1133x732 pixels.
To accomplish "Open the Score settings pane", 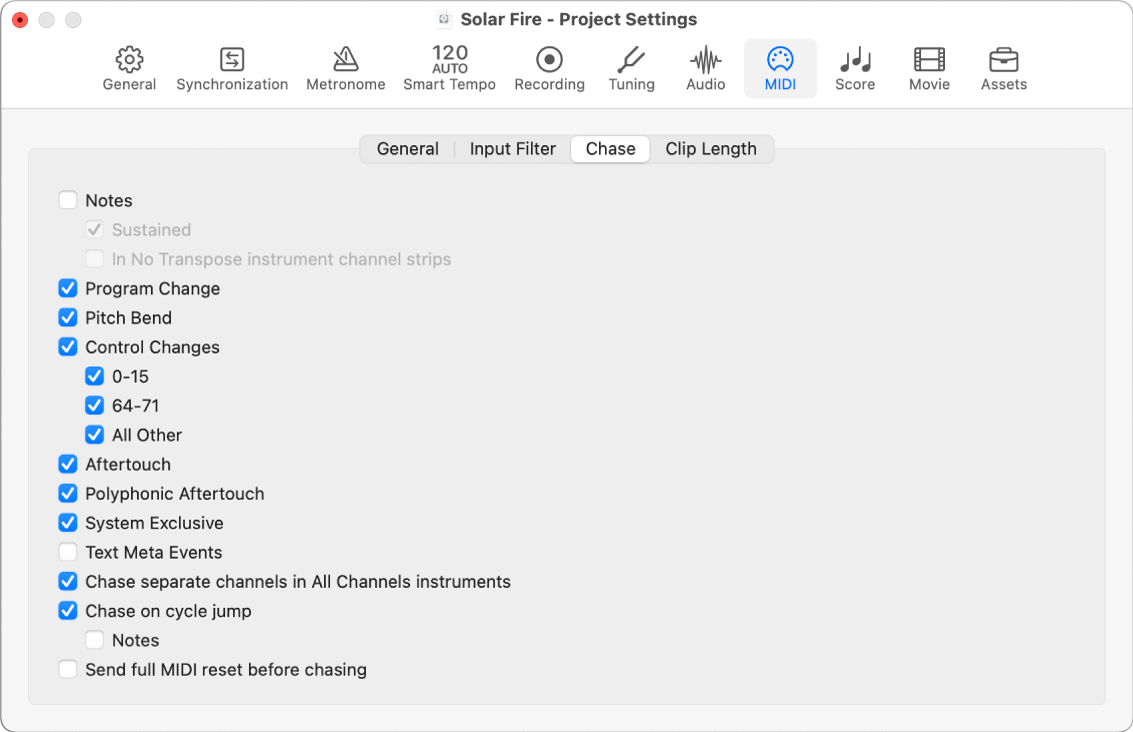I will pyautogui.click(x=856, y=69).
